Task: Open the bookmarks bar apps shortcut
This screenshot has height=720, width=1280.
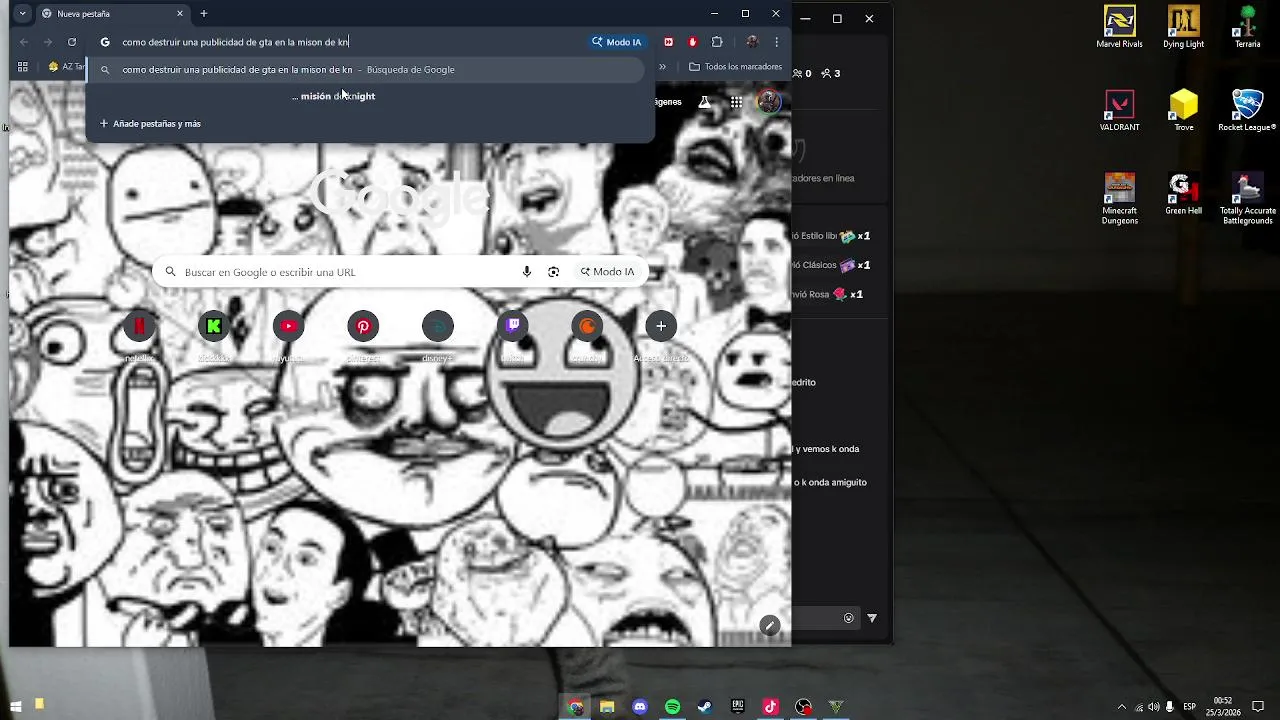Action: tap(22, 67)
